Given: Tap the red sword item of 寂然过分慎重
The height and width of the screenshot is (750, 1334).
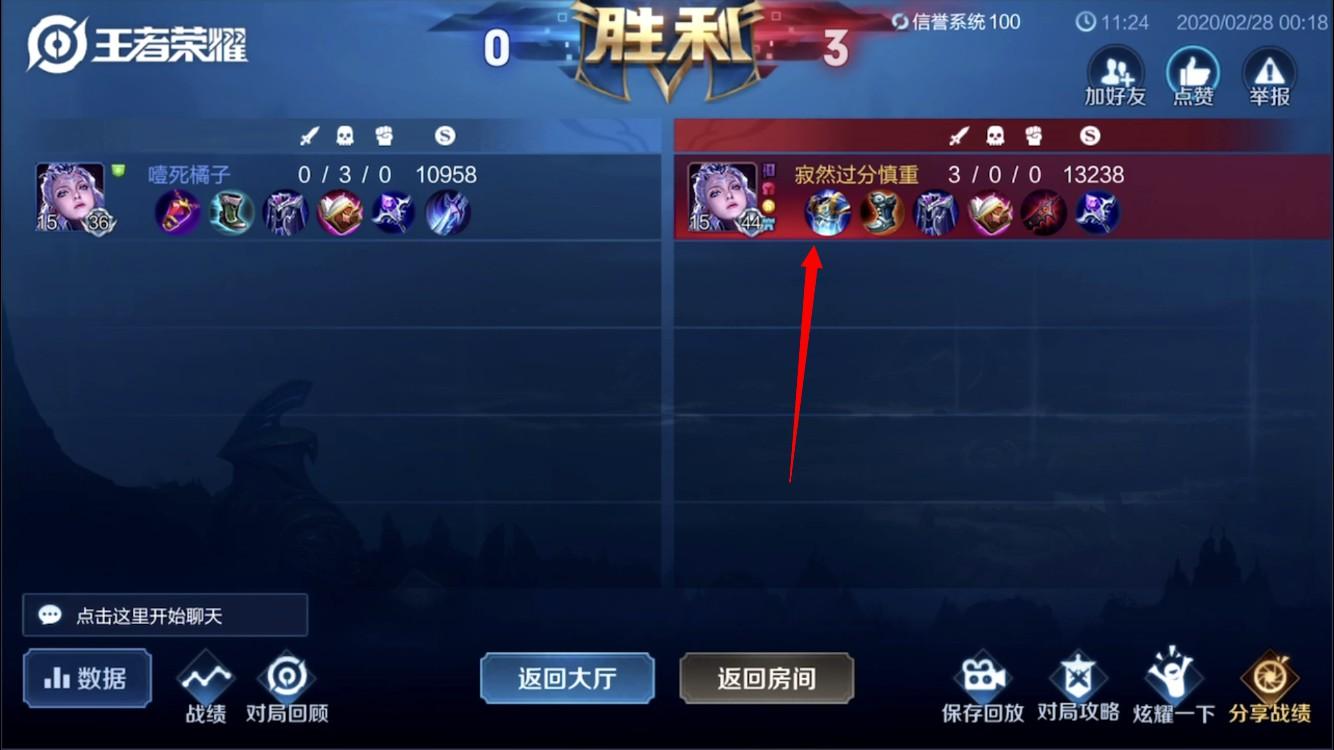Looking at the screenshot, I should pos(1044,213).
